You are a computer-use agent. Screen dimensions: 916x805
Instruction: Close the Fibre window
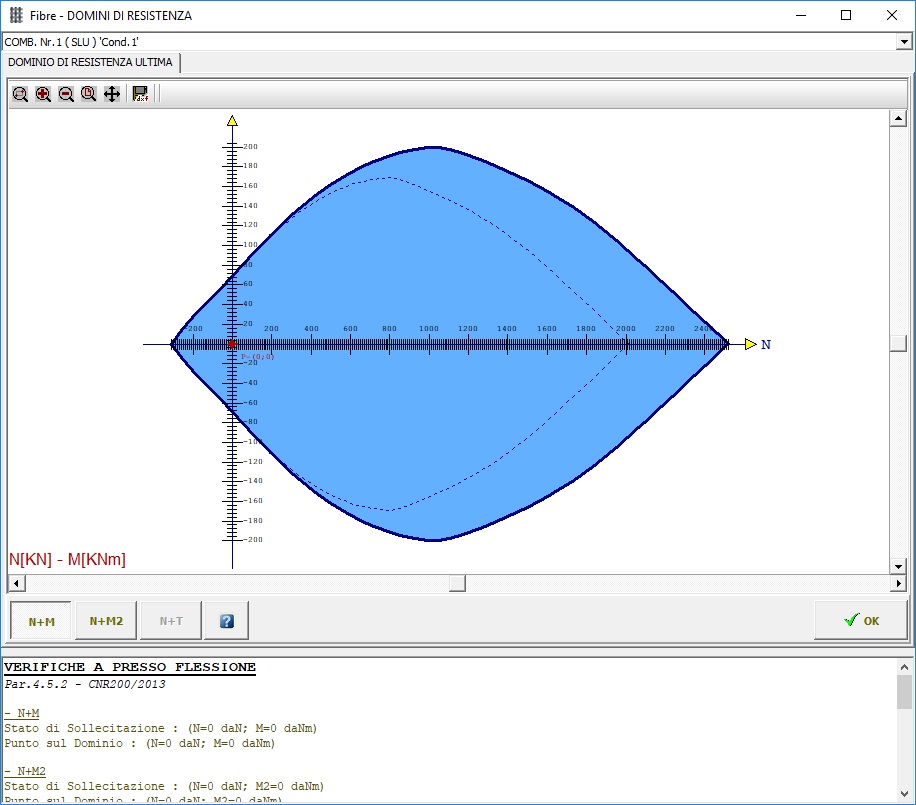(x=891, y=15)
